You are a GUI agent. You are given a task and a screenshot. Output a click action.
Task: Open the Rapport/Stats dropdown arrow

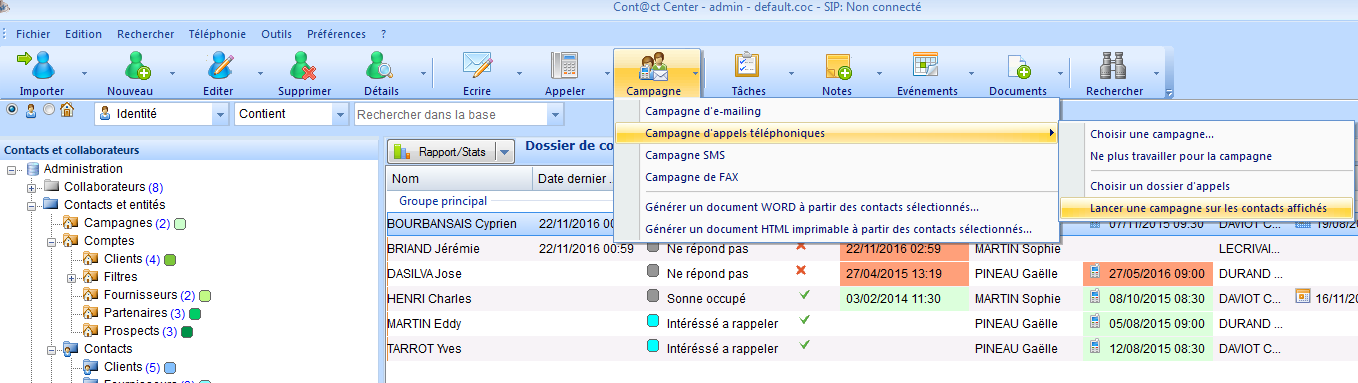(x=505, y=152)
